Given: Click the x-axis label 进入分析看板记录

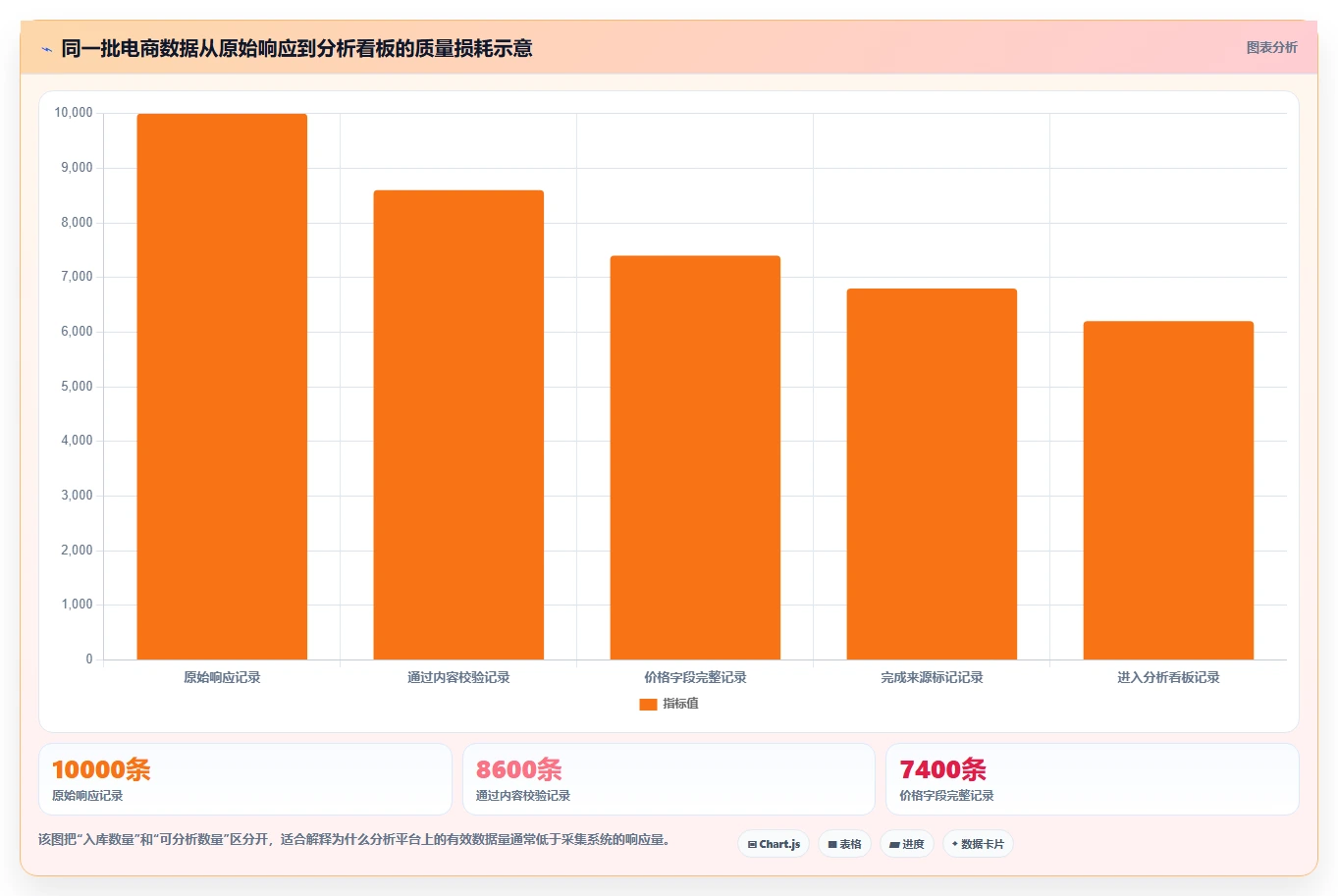Looking at the screenshot, I should 1168,677.
